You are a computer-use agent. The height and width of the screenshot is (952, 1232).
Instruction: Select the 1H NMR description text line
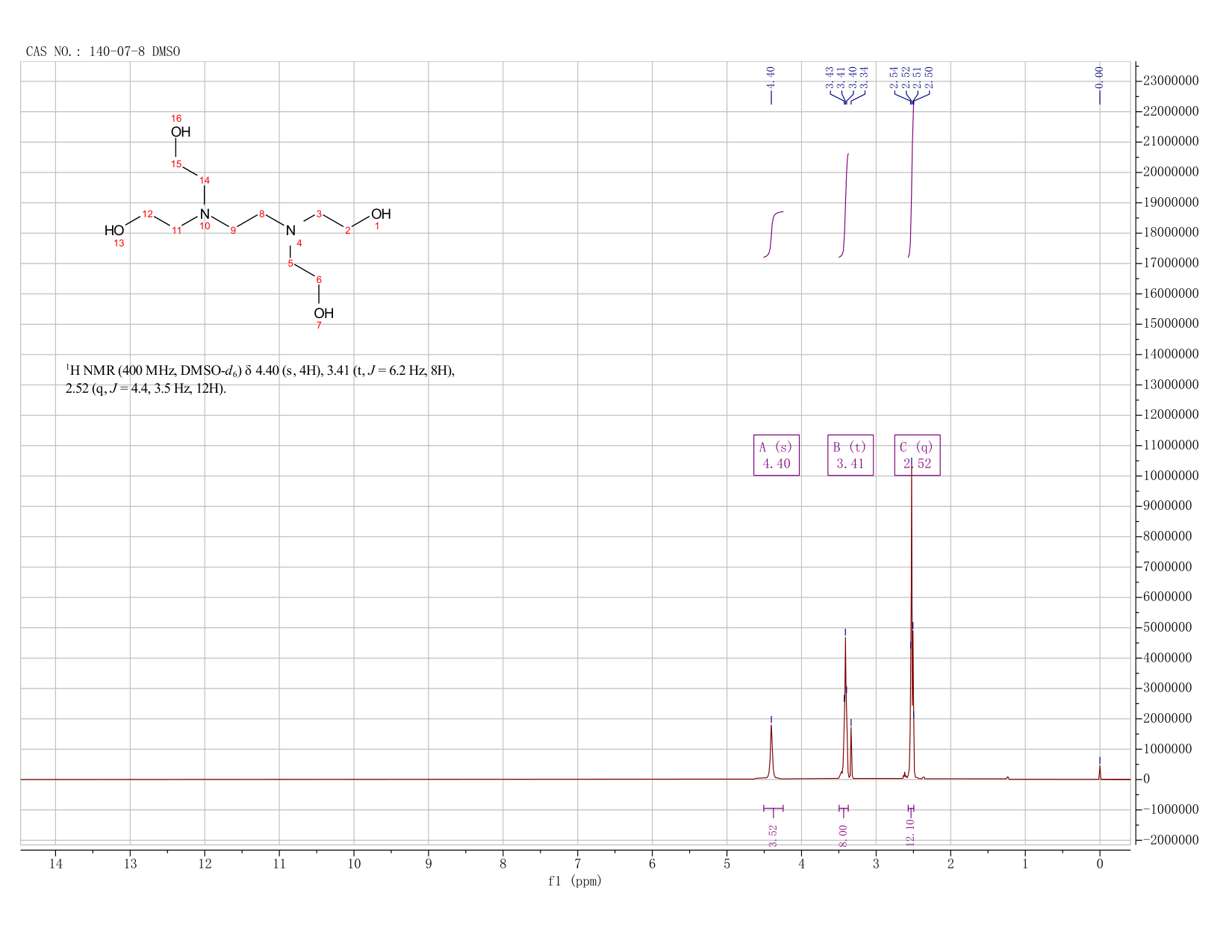(261, 371)
